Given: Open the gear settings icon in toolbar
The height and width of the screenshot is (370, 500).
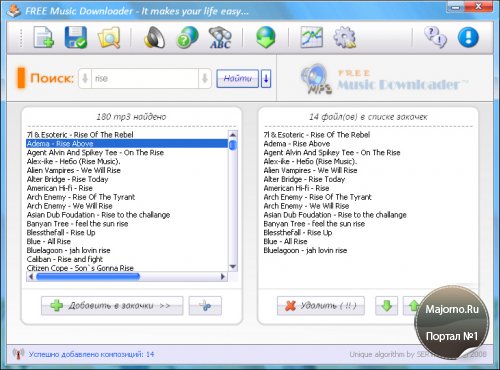Looking at the screenshot, I should [x=344, y=37].
